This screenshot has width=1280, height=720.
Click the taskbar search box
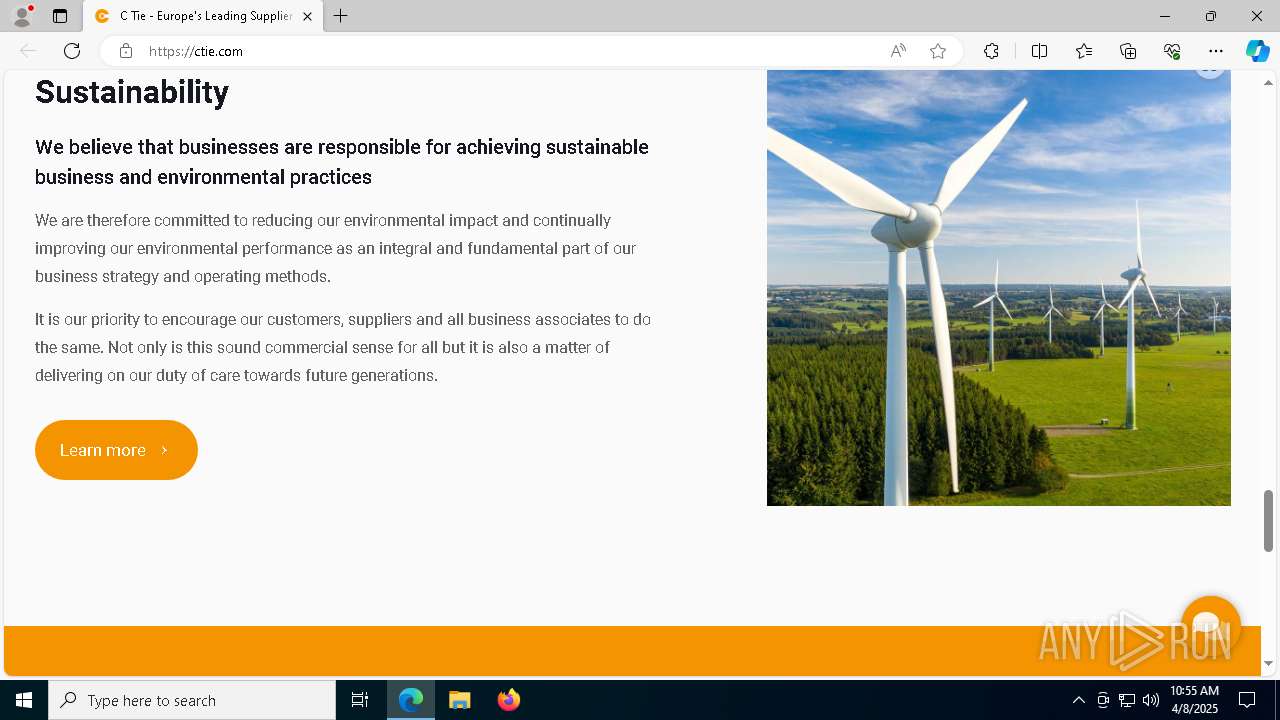point(192,700)
